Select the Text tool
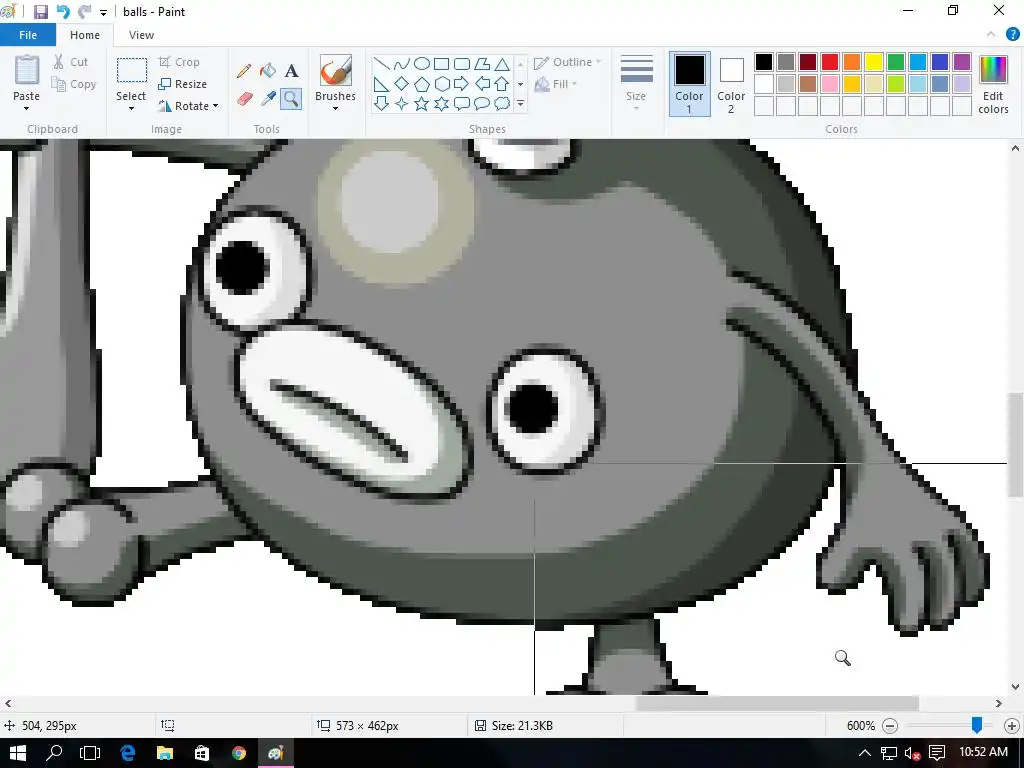Screen dimensions: 1024x768 [x=291, y=71]
